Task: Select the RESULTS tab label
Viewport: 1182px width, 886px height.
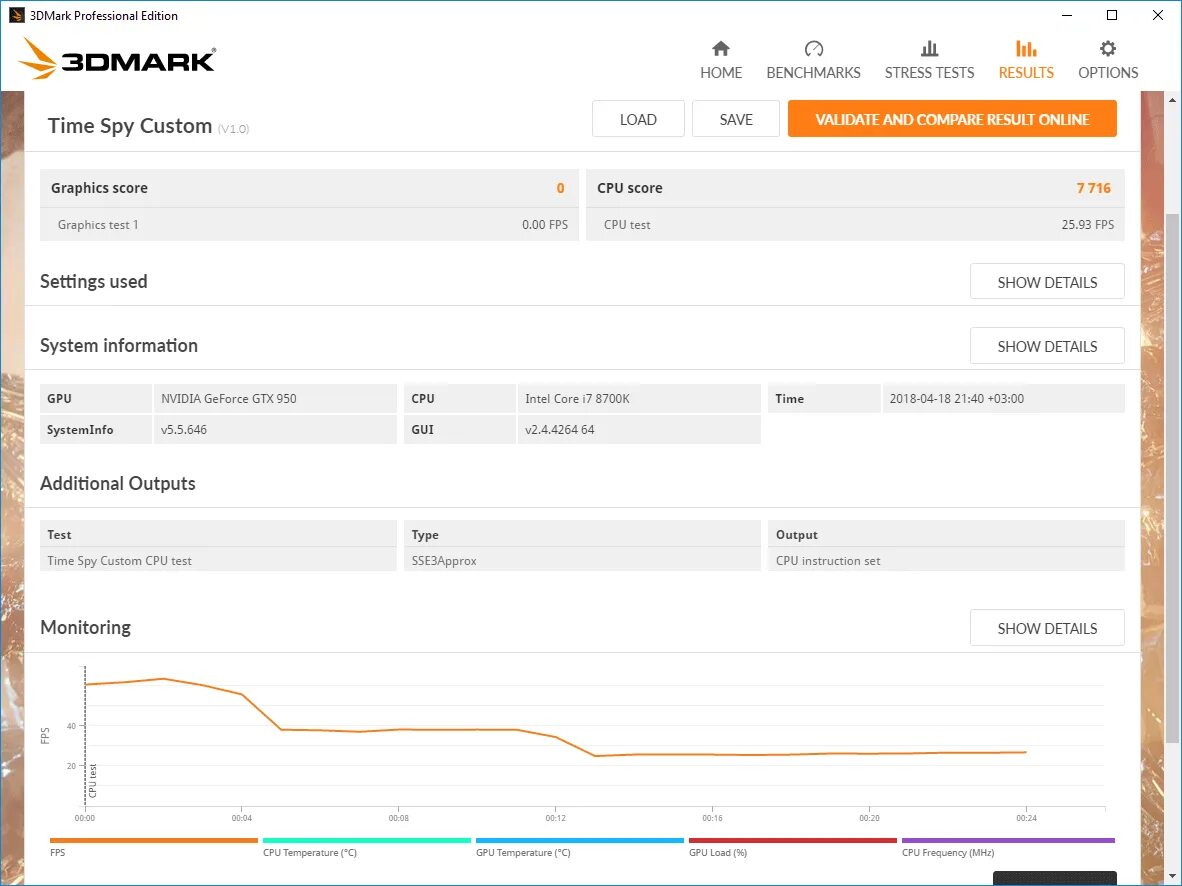Action: click(1026, 73)
